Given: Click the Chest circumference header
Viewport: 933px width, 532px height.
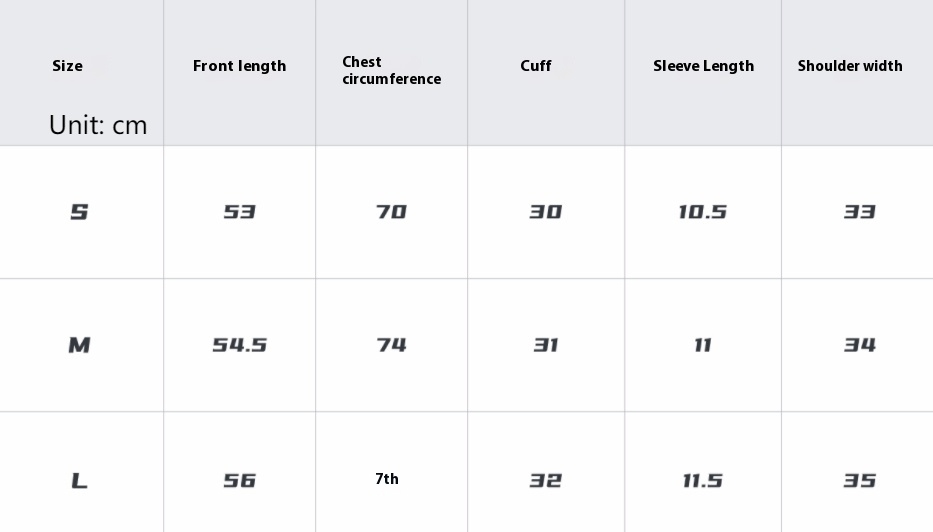Looking at the screenshot, I should (392, 70).
